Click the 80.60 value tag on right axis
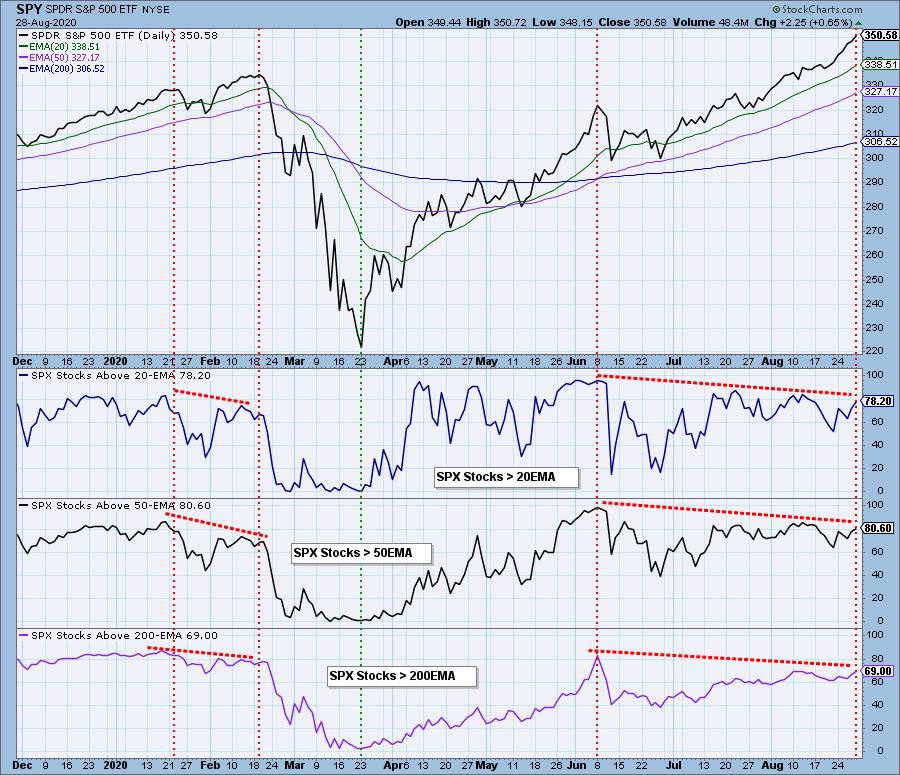900x775 pixels. coord(878,528)
